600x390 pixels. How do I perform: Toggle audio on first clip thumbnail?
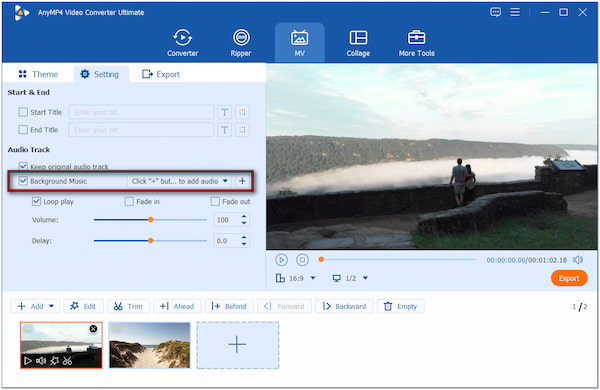click(41, 361)
